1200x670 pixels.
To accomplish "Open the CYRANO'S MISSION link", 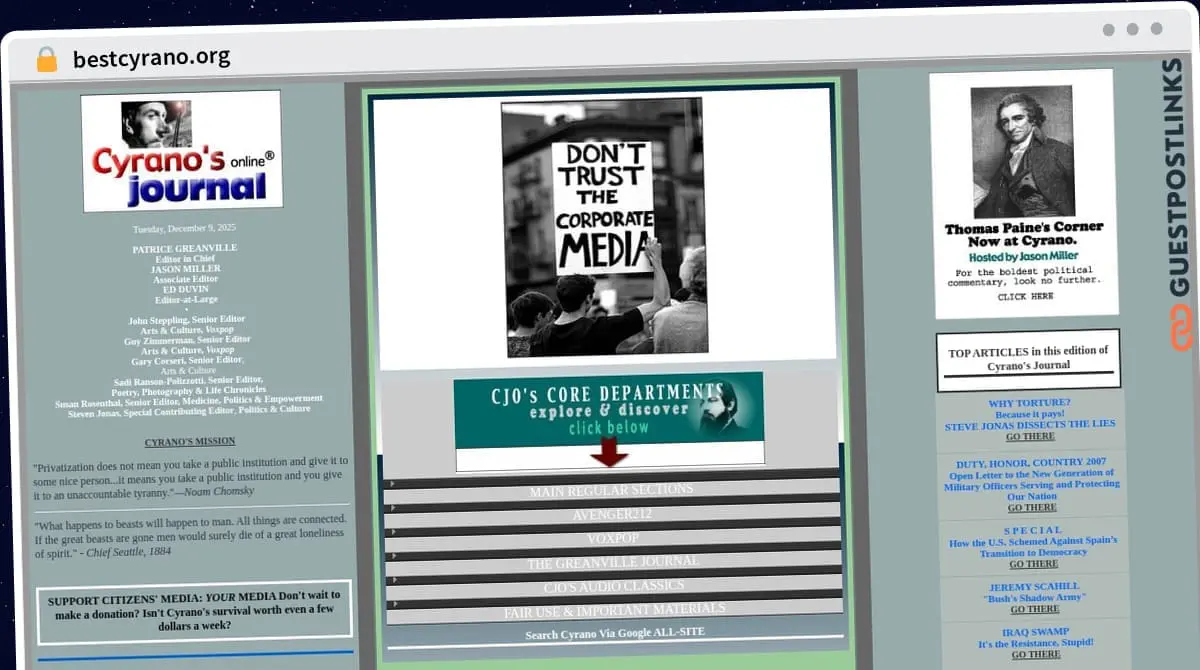I will tap(190, 441).
